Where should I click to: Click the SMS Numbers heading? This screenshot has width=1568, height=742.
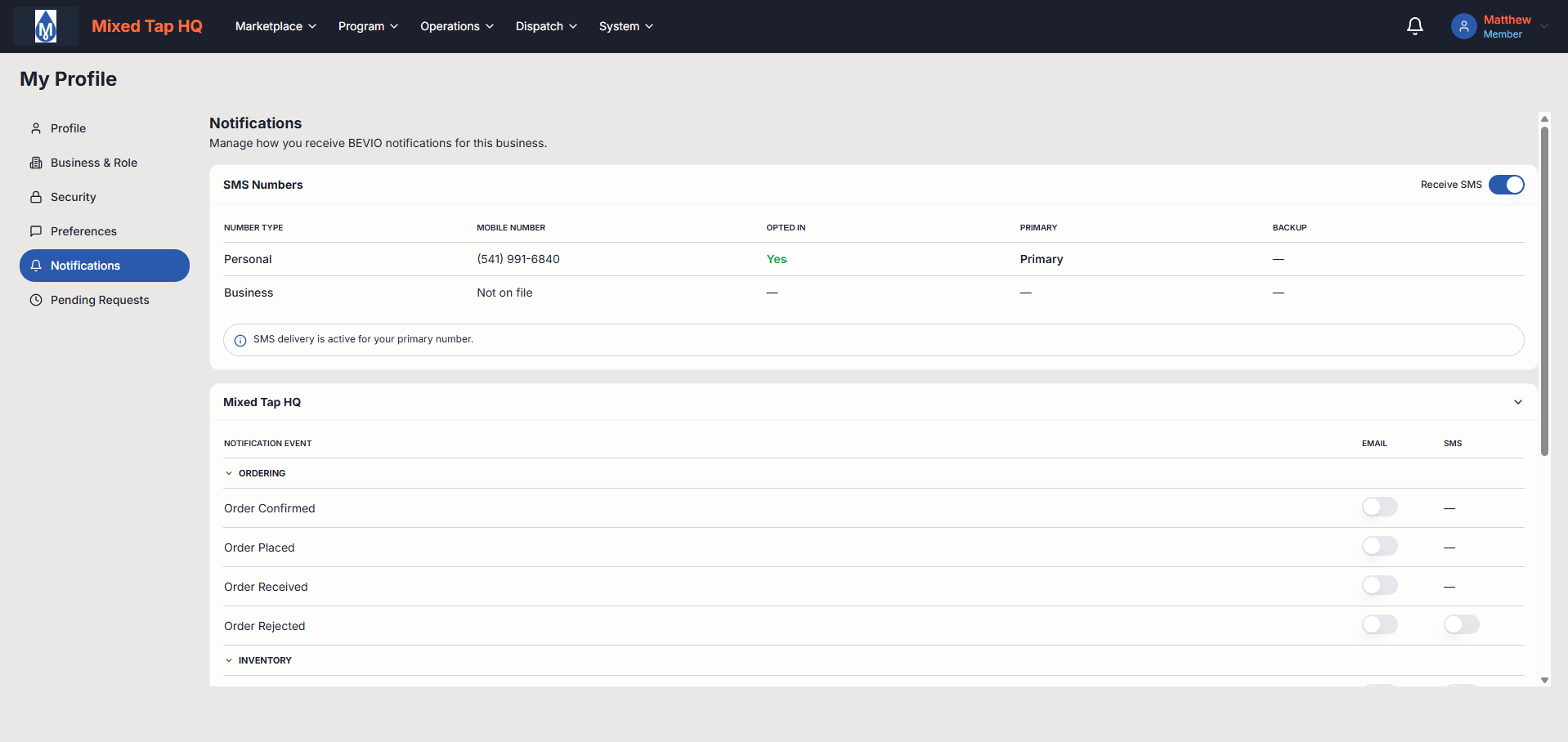point(263,185)
